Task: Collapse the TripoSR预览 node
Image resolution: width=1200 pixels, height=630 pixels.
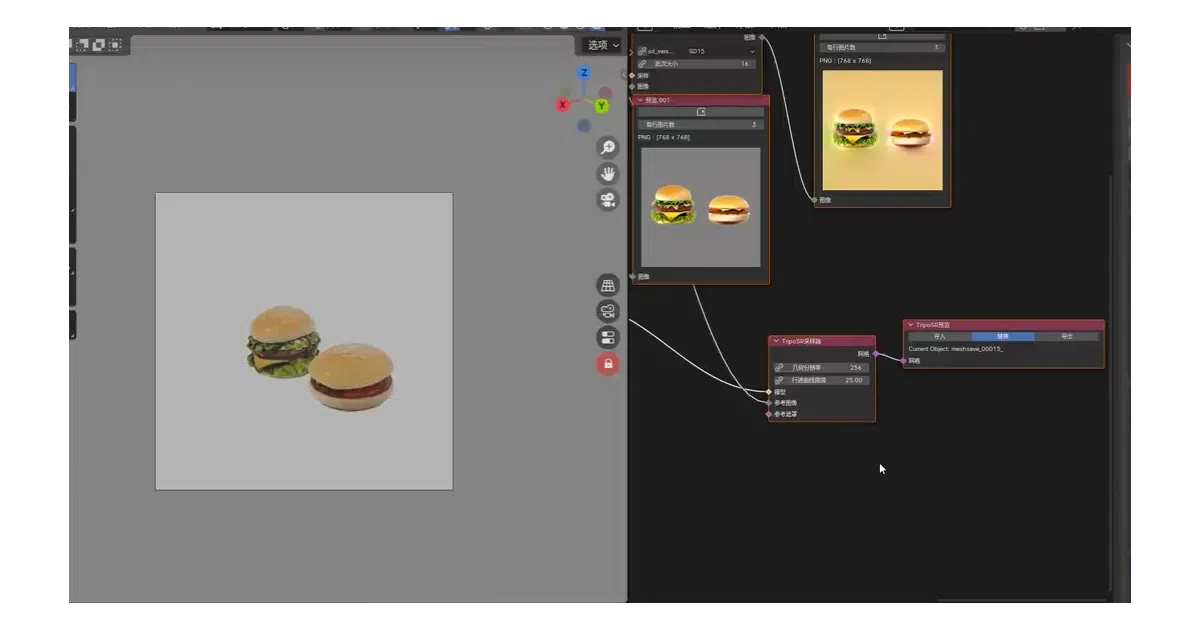Action: pyautogui.click(x=910, y=325)
